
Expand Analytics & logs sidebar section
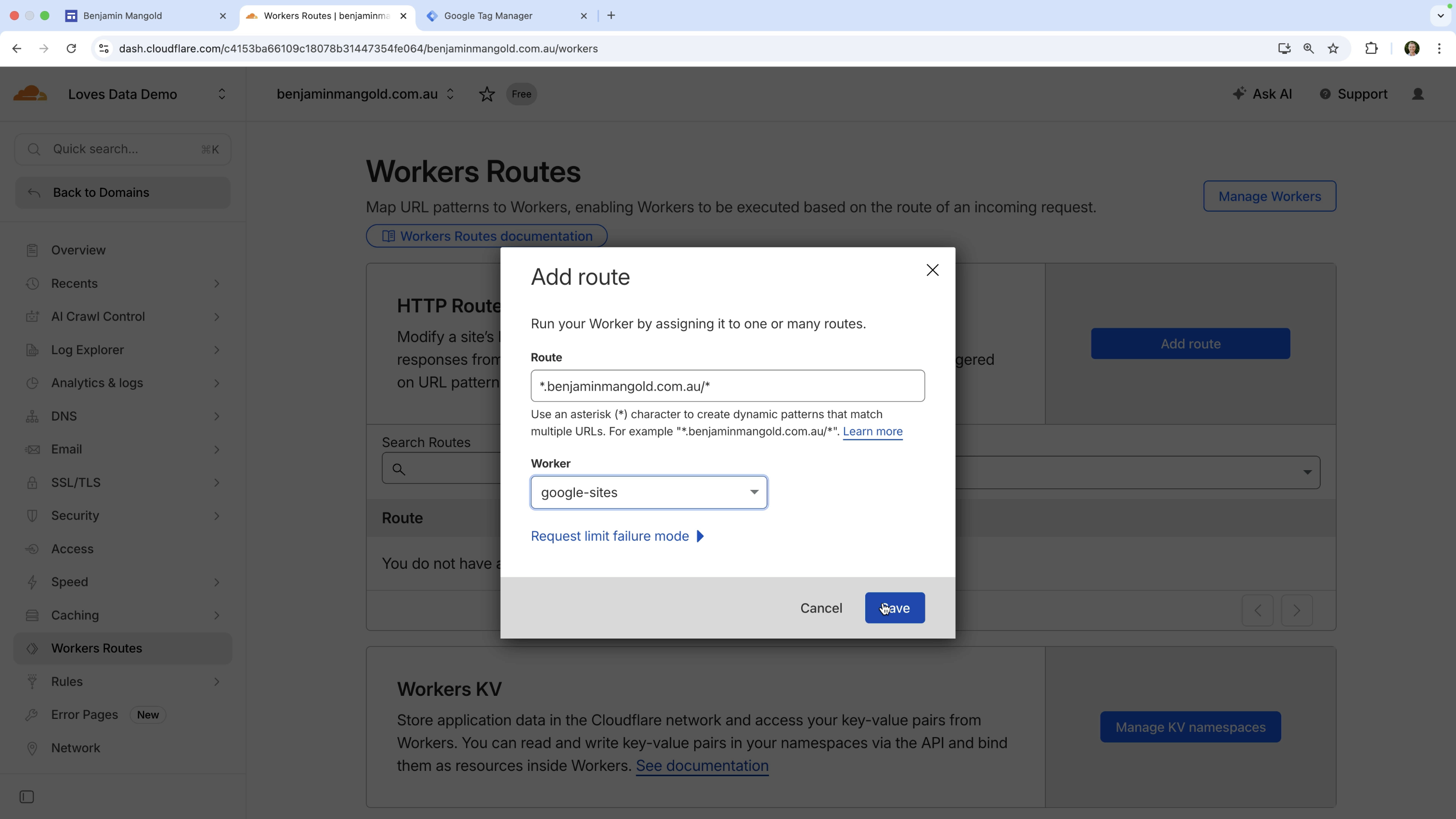(217, 383)
